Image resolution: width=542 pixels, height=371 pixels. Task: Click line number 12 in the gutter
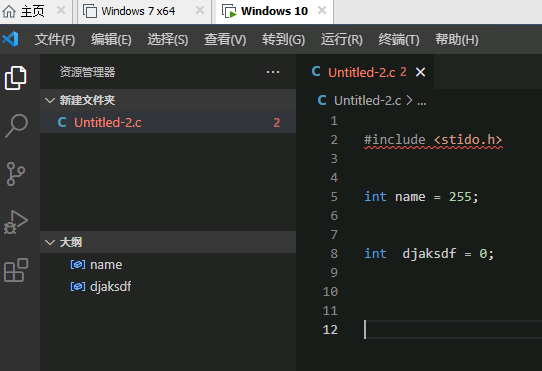330,330
